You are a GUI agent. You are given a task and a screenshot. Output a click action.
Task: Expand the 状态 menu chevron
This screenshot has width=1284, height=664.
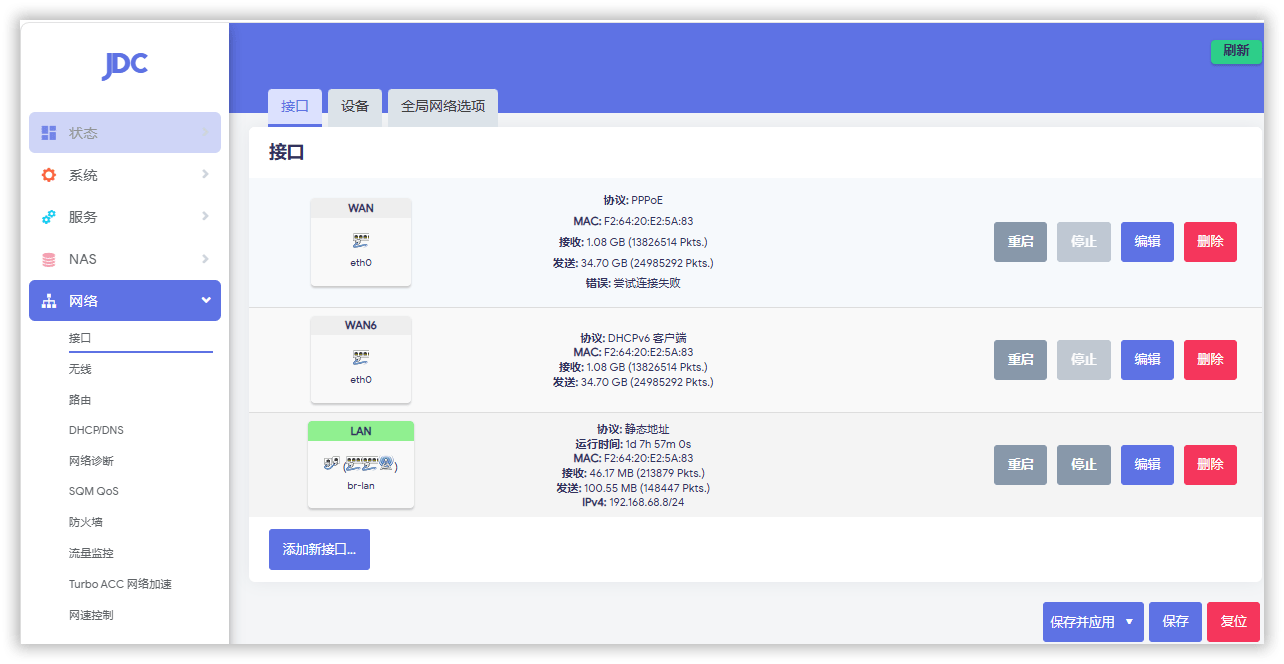[205, 132]
